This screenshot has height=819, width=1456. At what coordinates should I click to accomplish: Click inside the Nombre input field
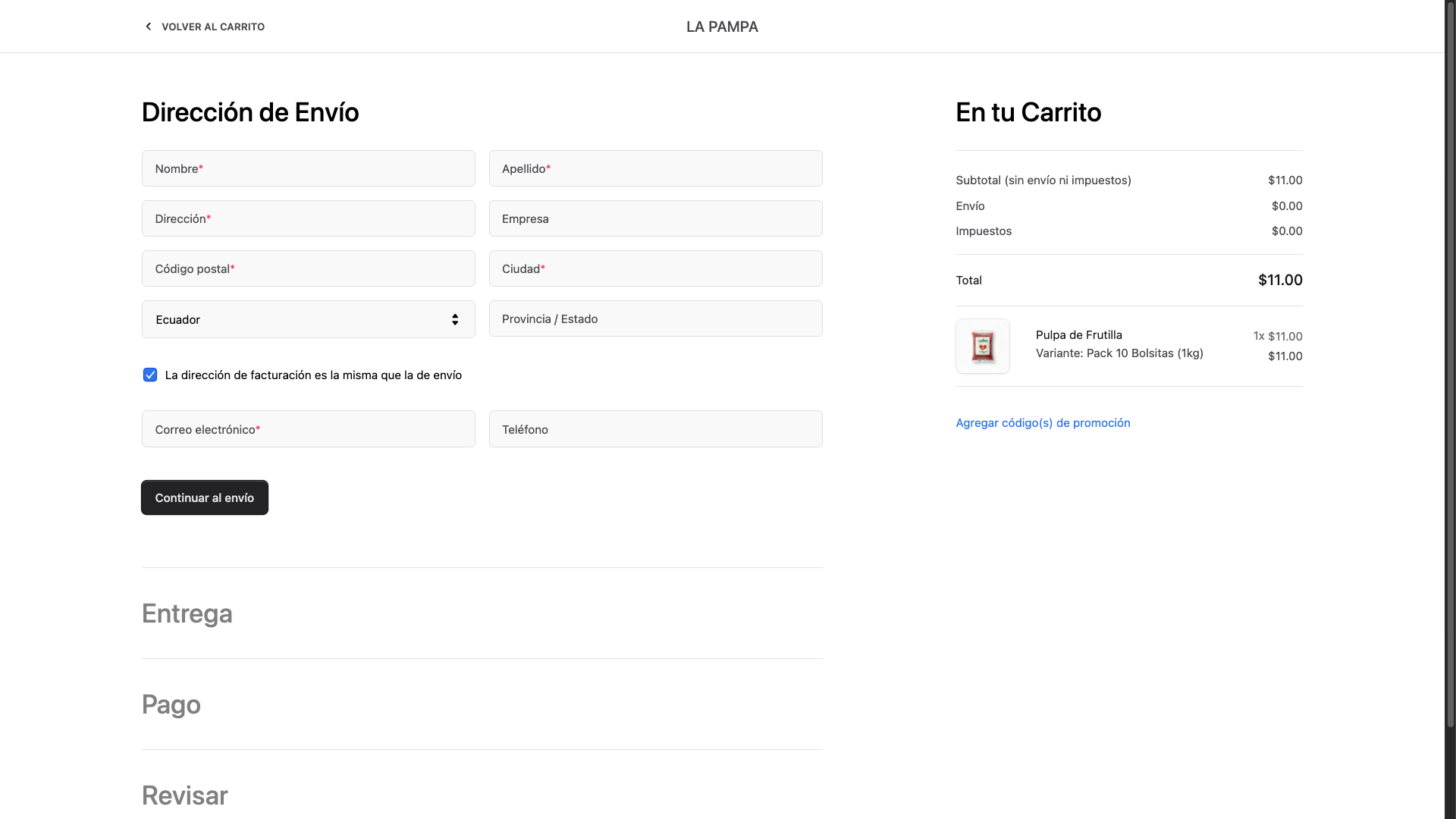[307, 168]
